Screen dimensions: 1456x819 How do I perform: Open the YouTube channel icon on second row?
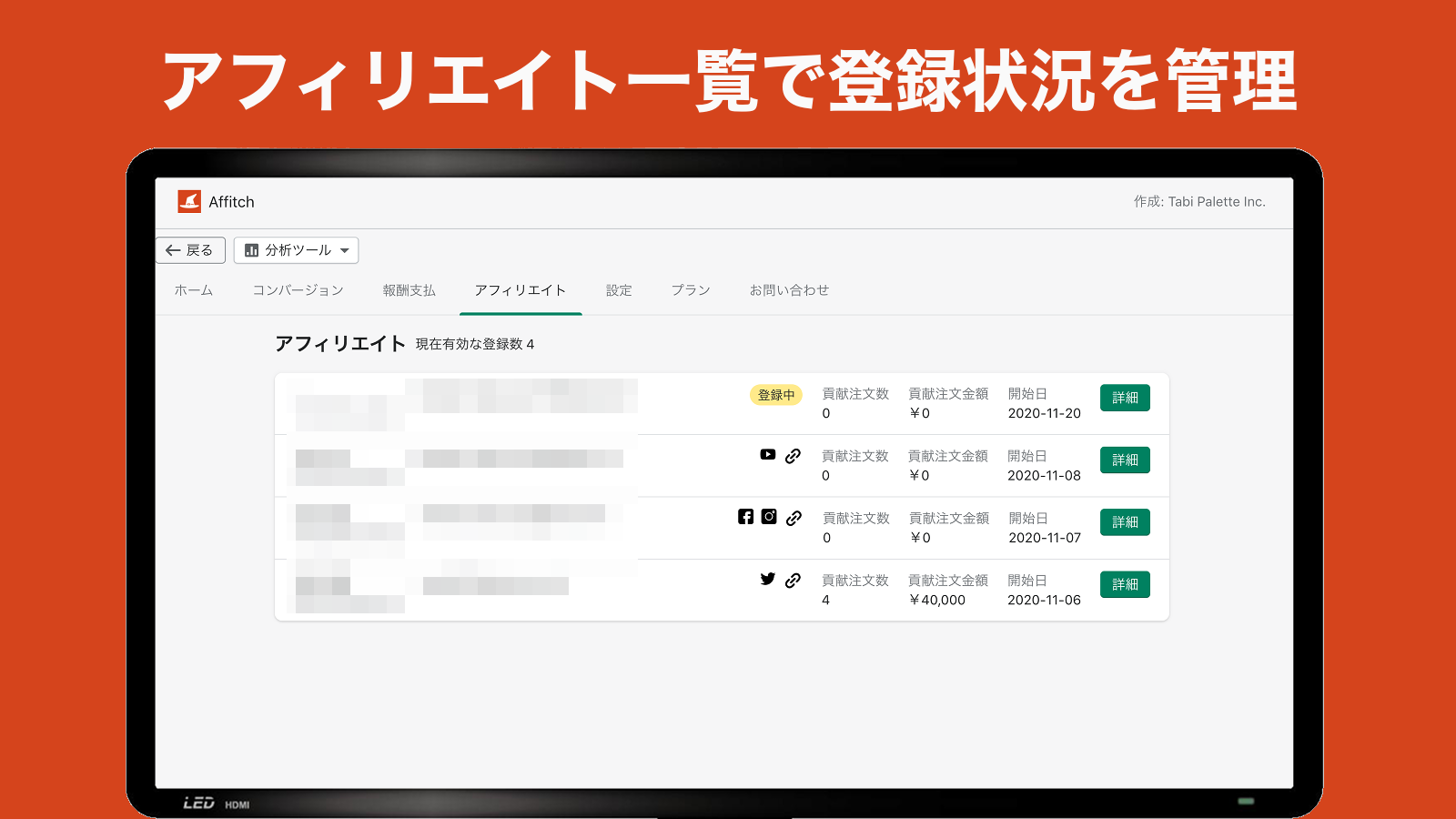(768, 455)
